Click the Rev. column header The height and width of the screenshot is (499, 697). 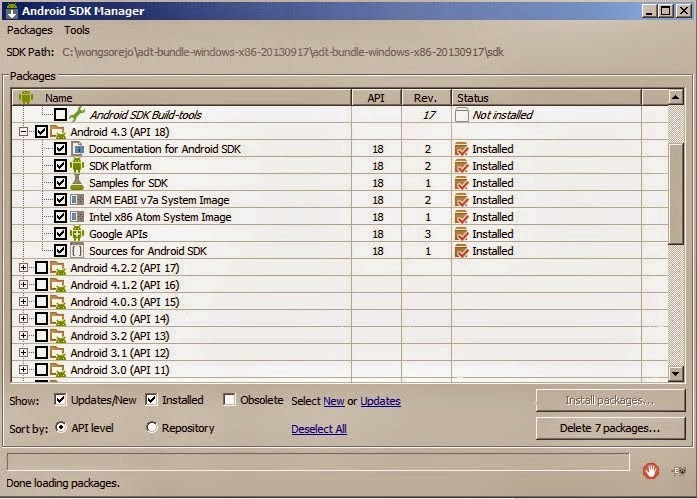(426, 97)
